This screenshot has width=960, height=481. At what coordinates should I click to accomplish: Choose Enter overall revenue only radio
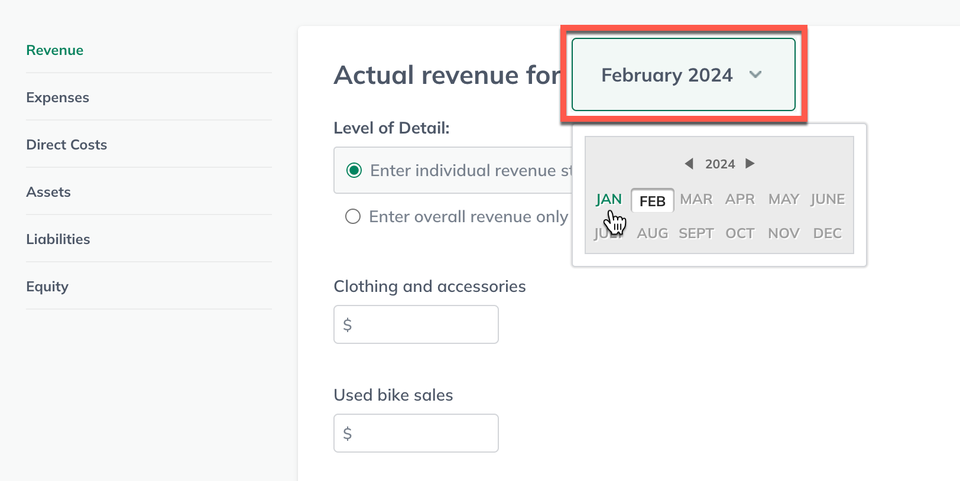tap(353, 217)
